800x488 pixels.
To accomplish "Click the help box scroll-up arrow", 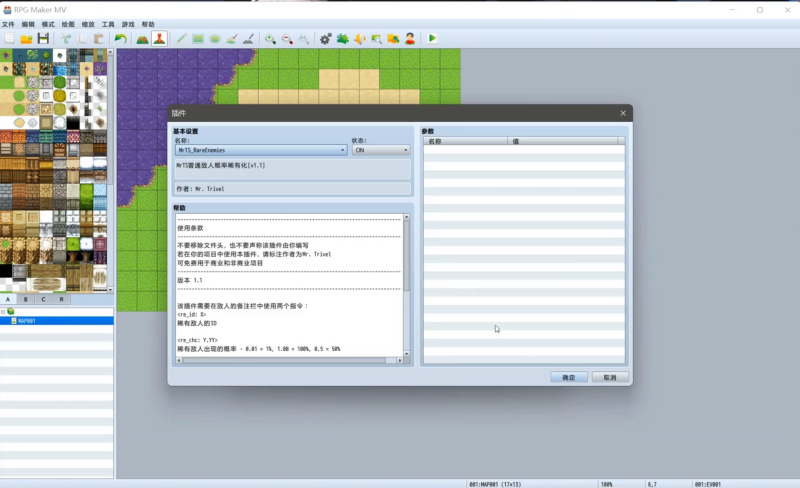I will pos(407,217).
